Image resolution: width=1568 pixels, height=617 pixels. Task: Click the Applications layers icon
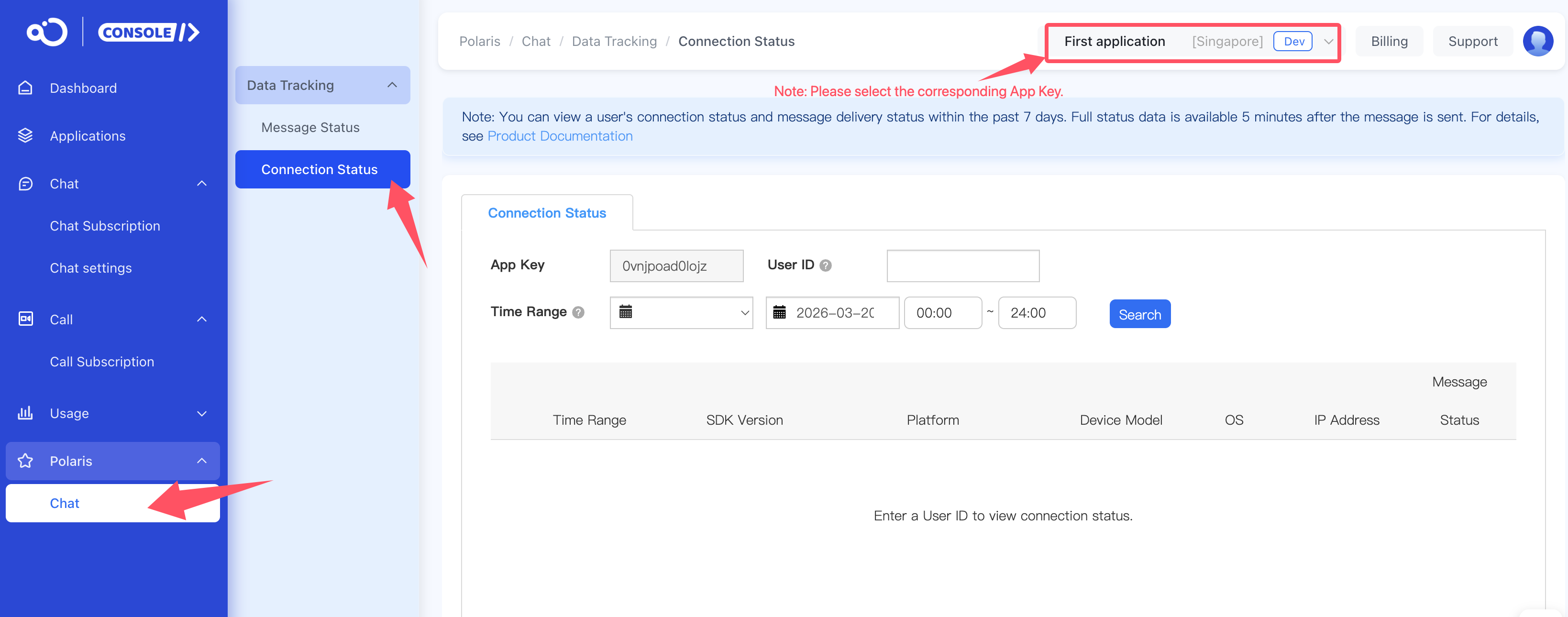tap(25, 136)
